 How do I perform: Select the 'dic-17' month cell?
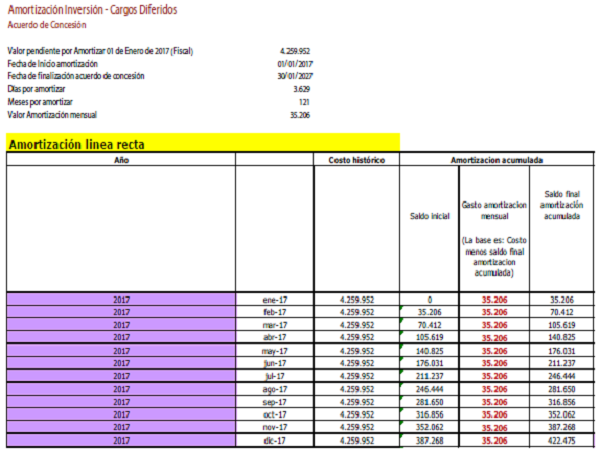point(275,440)
